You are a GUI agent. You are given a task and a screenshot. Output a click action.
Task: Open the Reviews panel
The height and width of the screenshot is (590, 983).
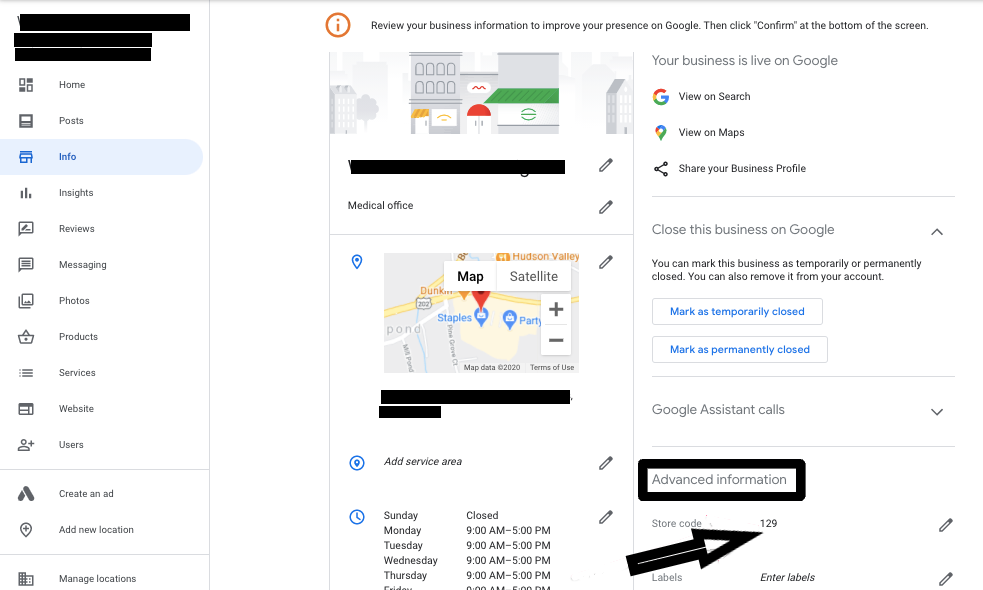74,228
